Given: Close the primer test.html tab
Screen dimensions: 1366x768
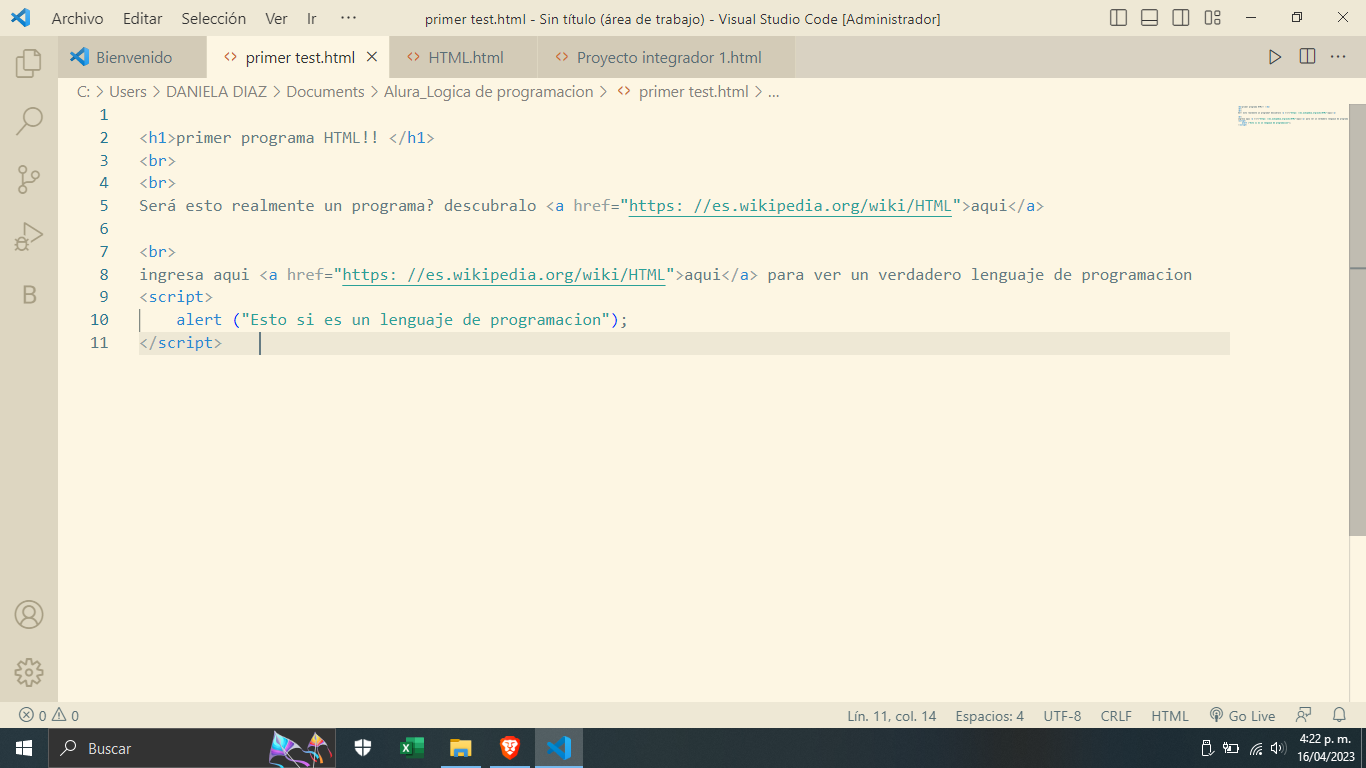Looking at the screenshot, I should (x=372, y=57).
